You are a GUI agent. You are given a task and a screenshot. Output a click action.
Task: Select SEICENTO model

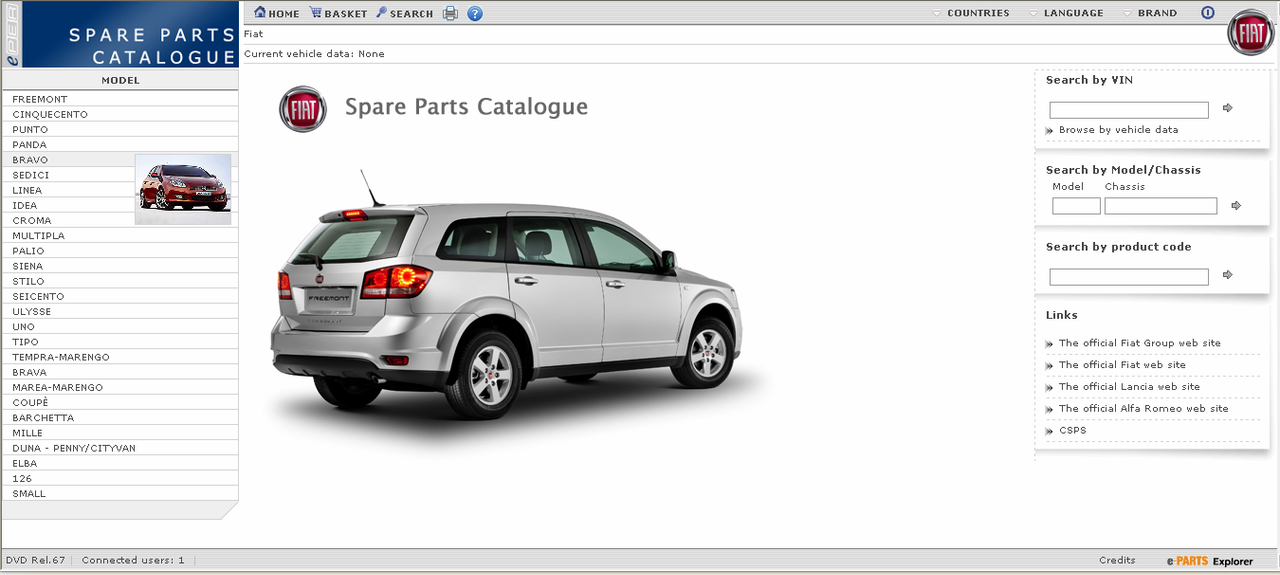[x=119, y=296]
